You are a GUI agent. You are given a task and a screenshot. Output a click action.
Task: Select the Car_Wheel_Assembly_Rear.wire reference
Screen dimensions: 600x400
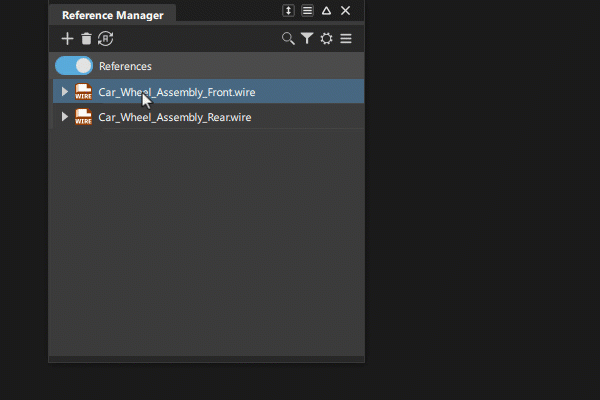click(x=175, y=117)
